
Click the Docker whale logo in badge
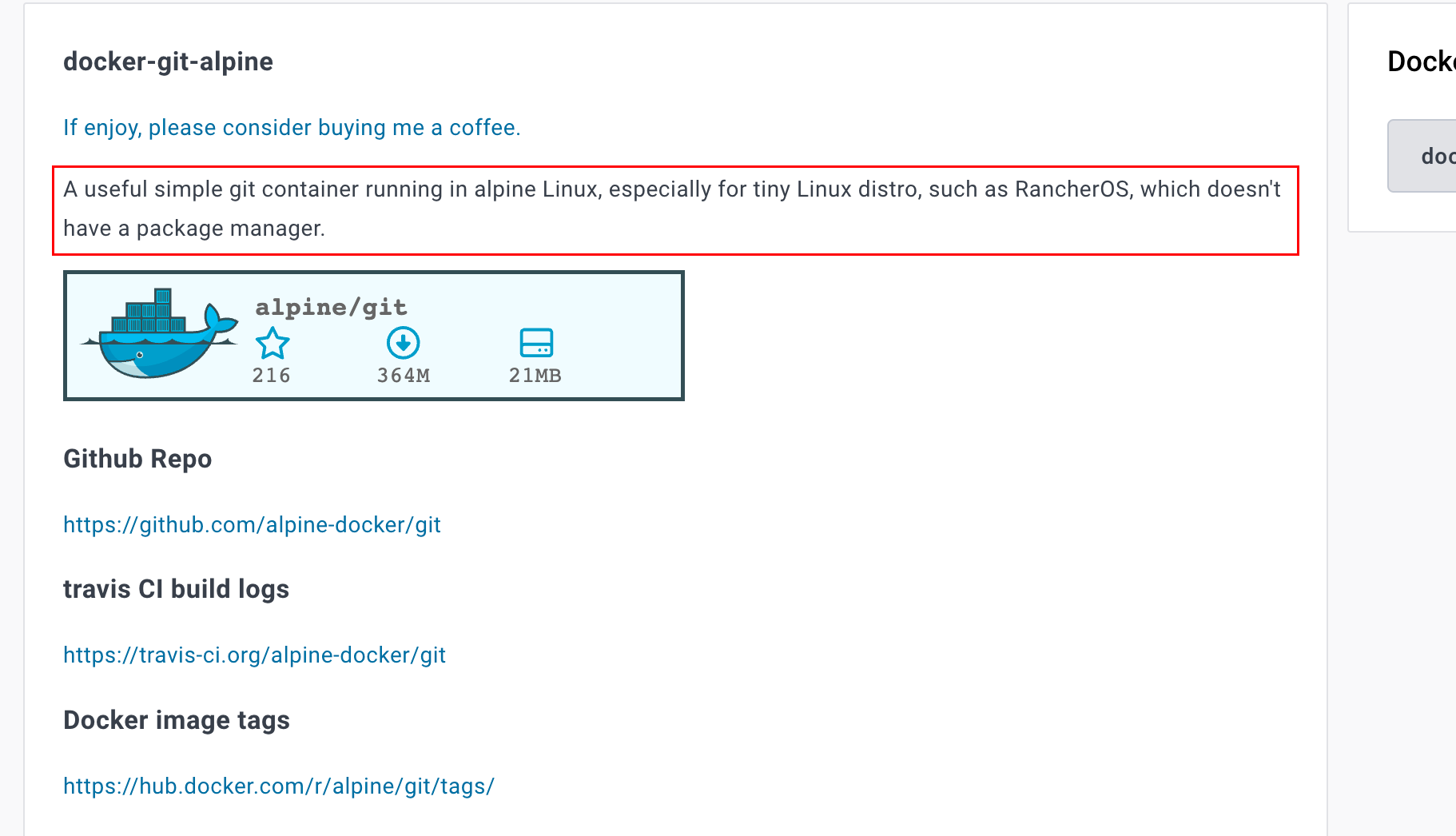tap(160, 335)
